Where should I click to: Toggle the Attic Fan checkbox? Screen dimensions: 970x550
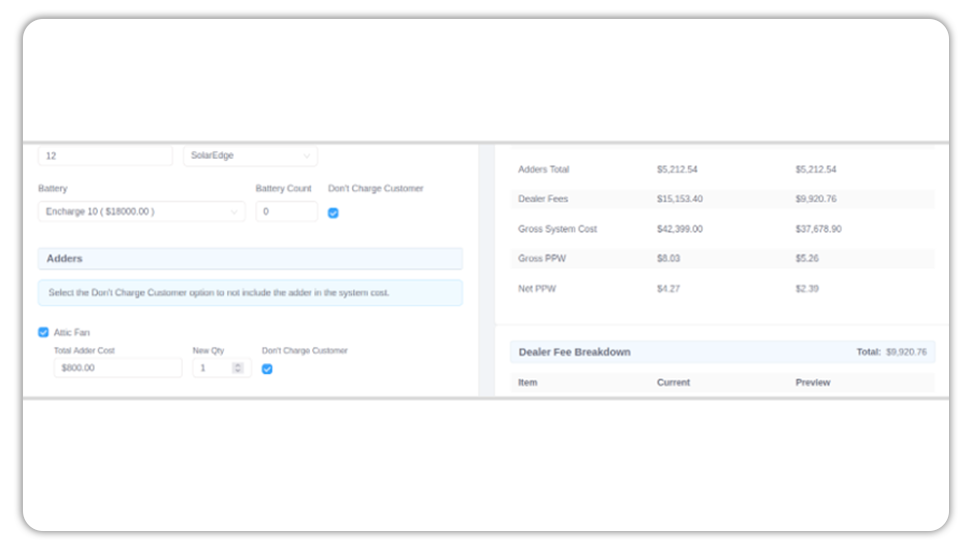(x=43, y=332)
